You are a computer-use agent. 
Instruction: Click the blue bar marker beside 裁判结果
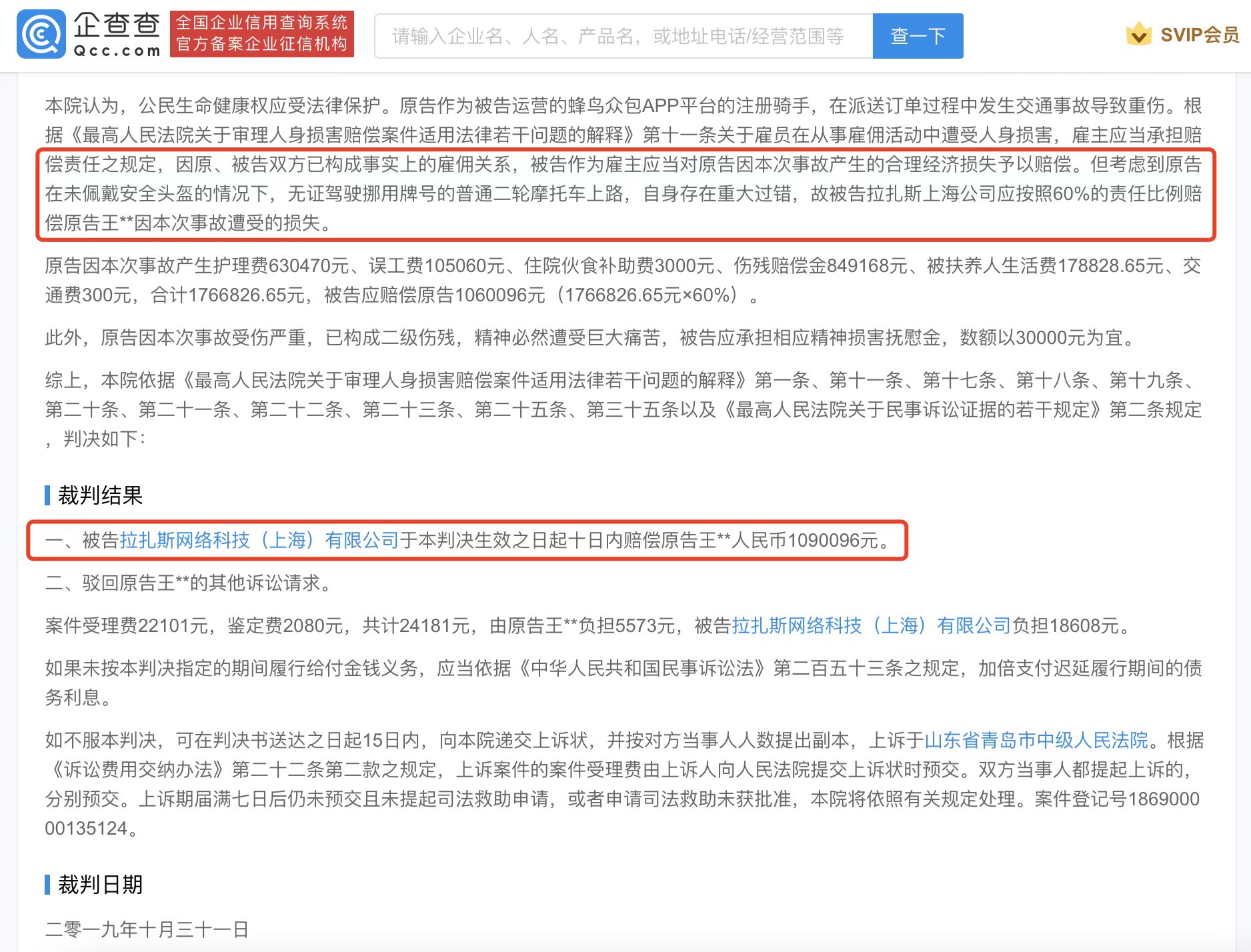[x=47, y=495]
